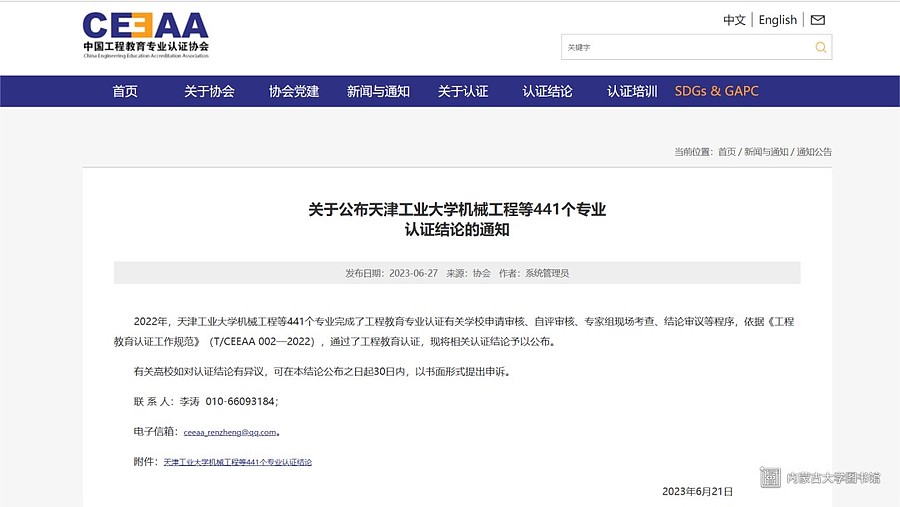Click the 有关高校如对认证结论有异议 paragraph
The width and height of the screenshot is (900, 507).
pyautogui.click(x=322, y=371)
